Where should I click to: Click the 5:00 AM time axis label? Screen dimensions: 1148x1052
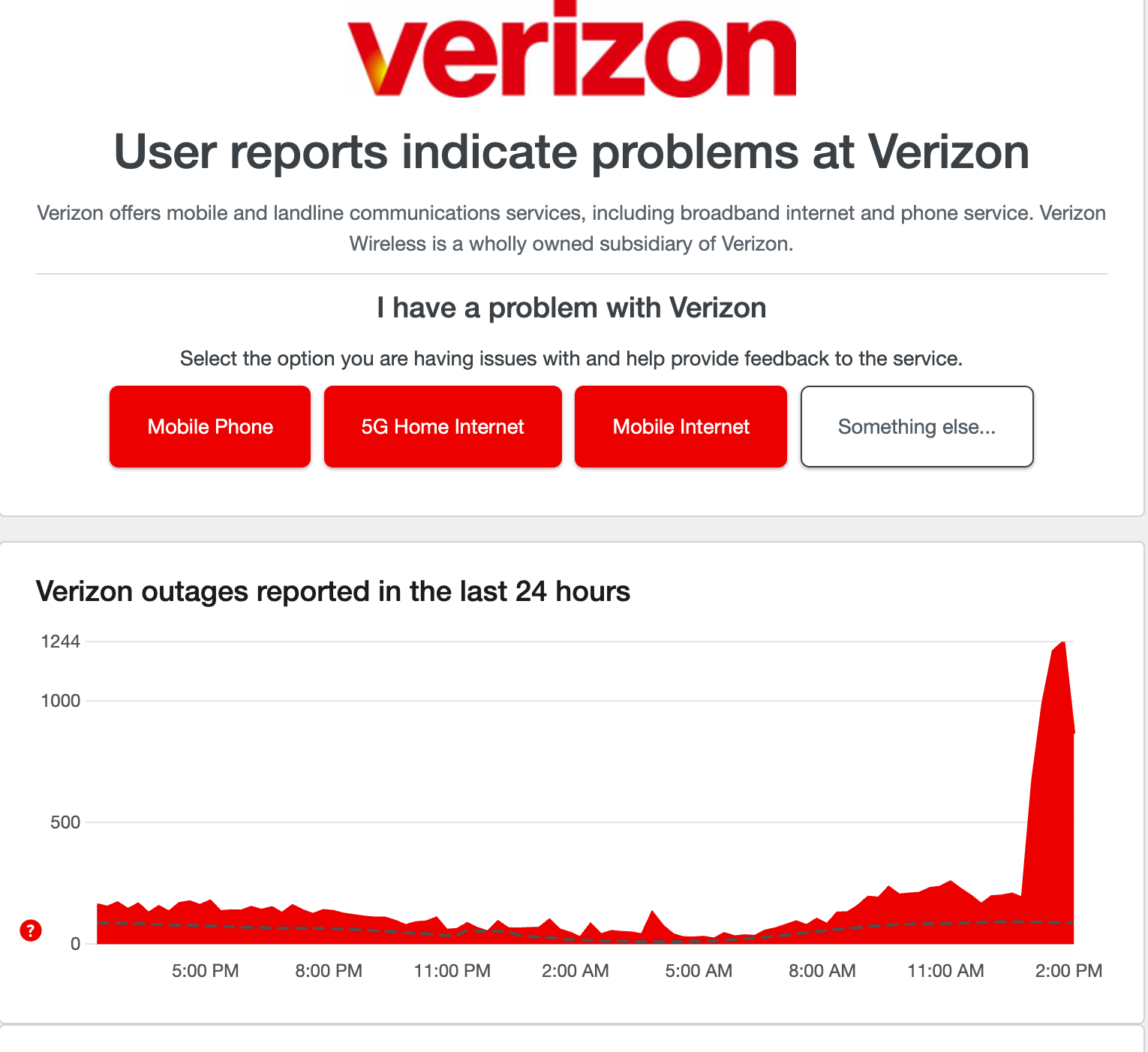699,971
